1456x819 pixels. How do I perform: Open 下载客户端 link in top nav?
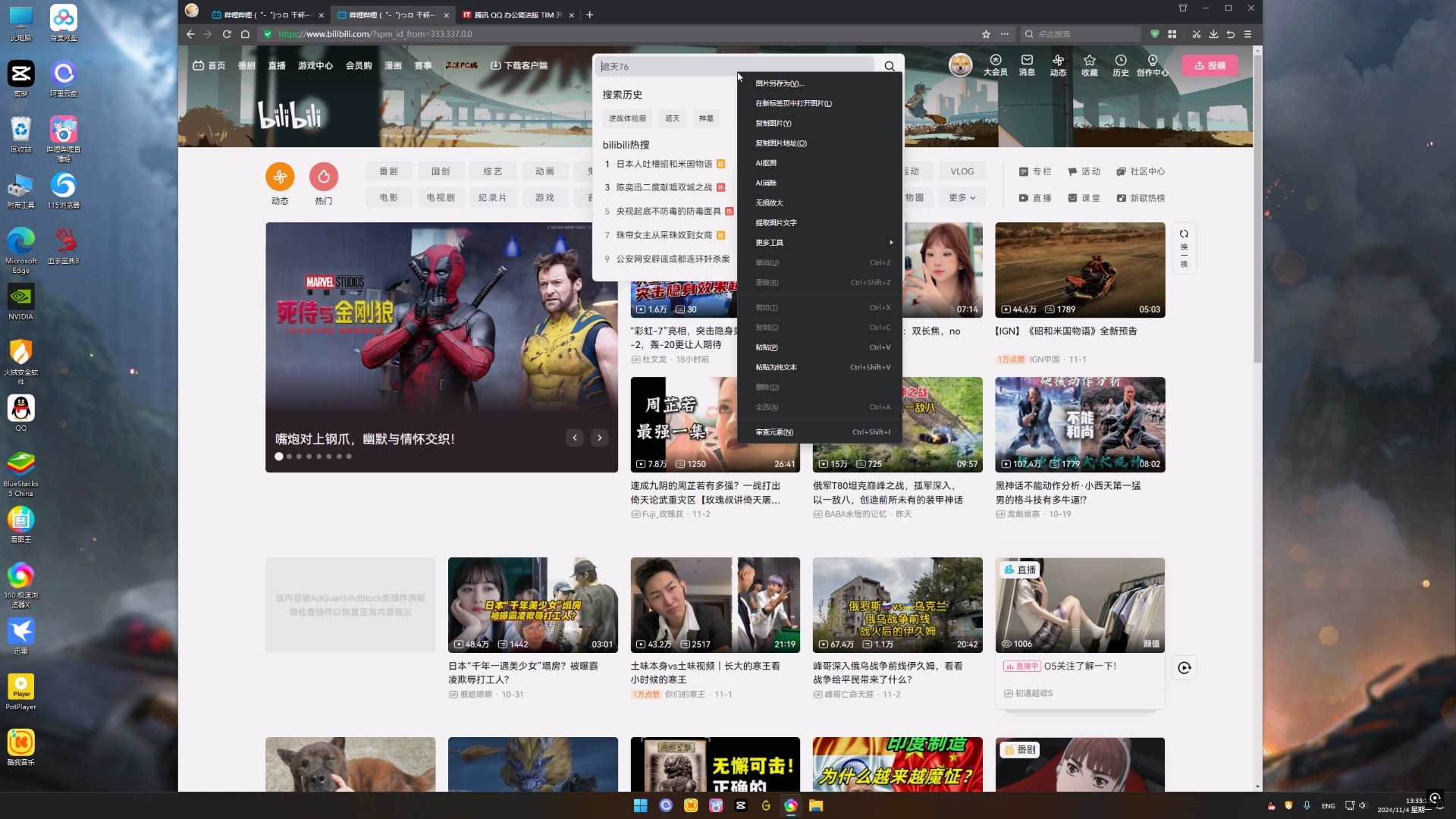click(519, 66)
